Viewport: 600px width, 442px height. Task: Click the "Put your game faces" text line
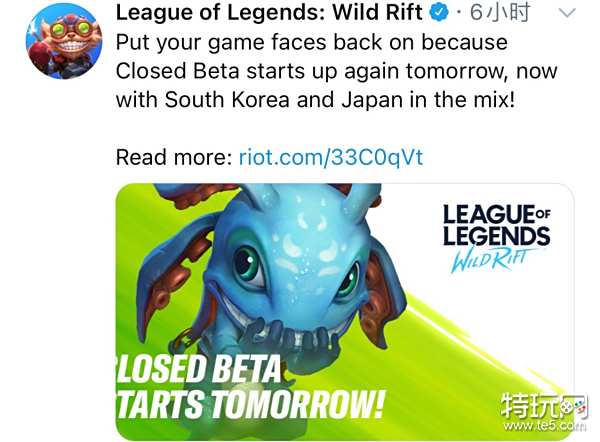pos(311,42)
